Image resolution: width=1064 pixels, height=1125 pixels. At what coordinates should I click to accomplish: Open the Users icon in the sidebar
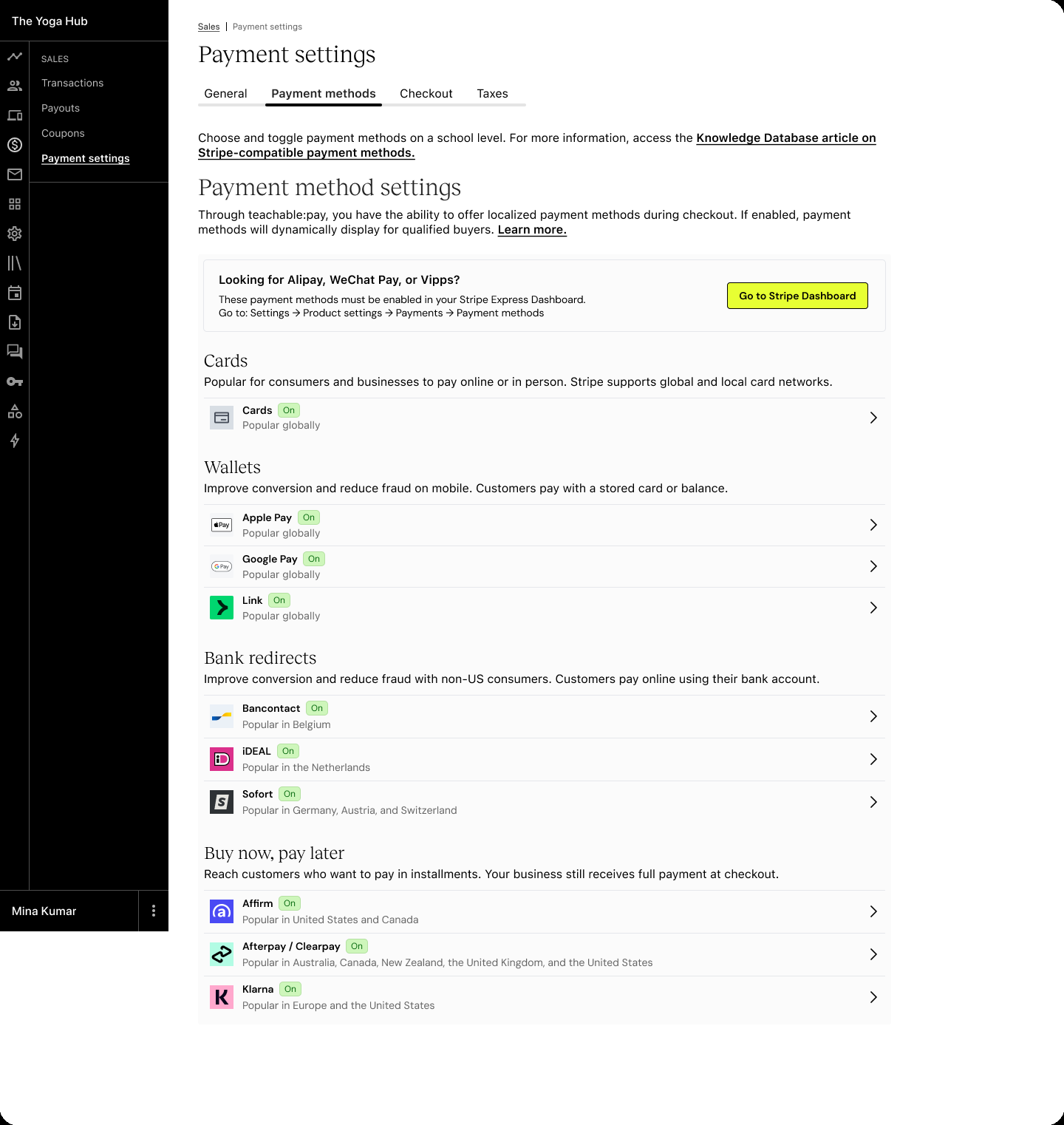click(15, 86)
